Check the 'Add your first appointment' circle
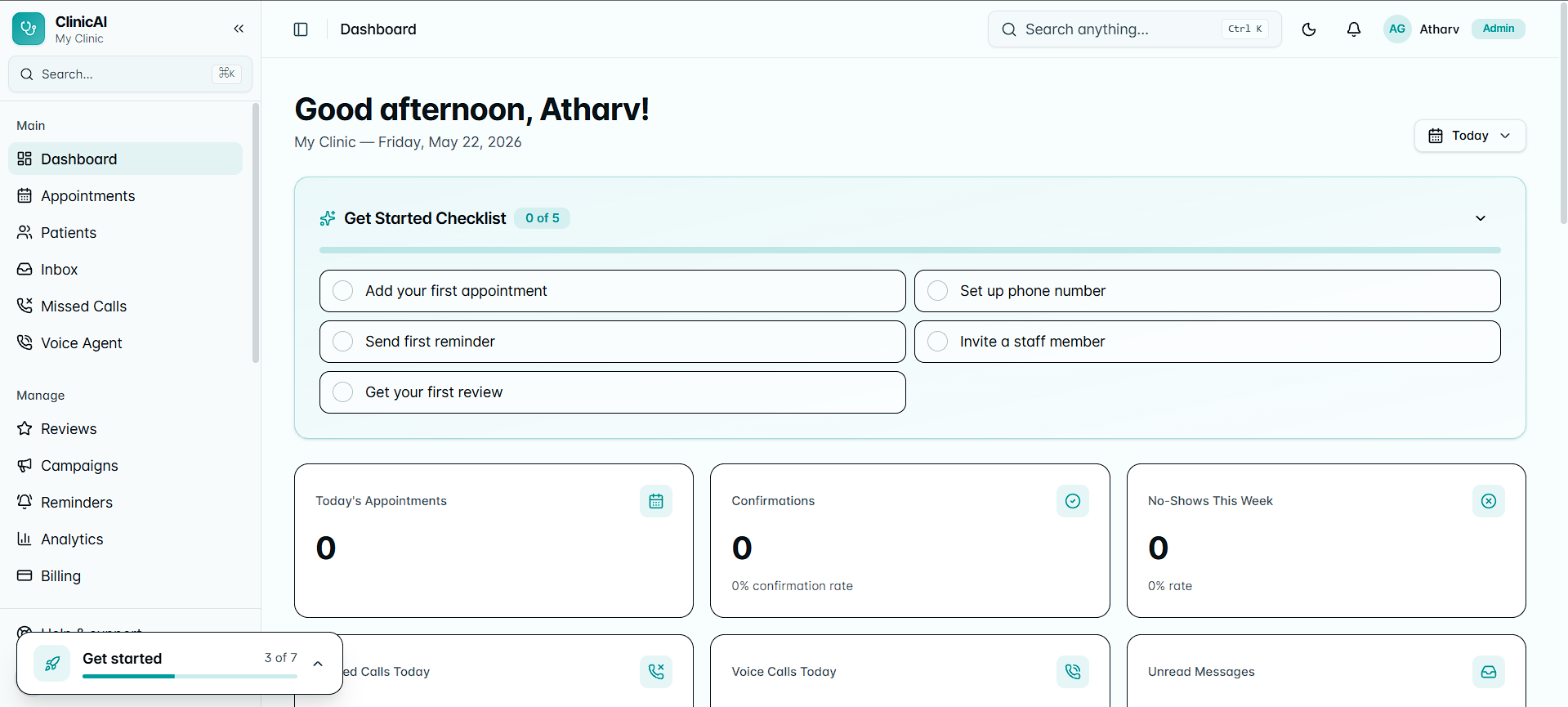 click(x=343, y=291)
